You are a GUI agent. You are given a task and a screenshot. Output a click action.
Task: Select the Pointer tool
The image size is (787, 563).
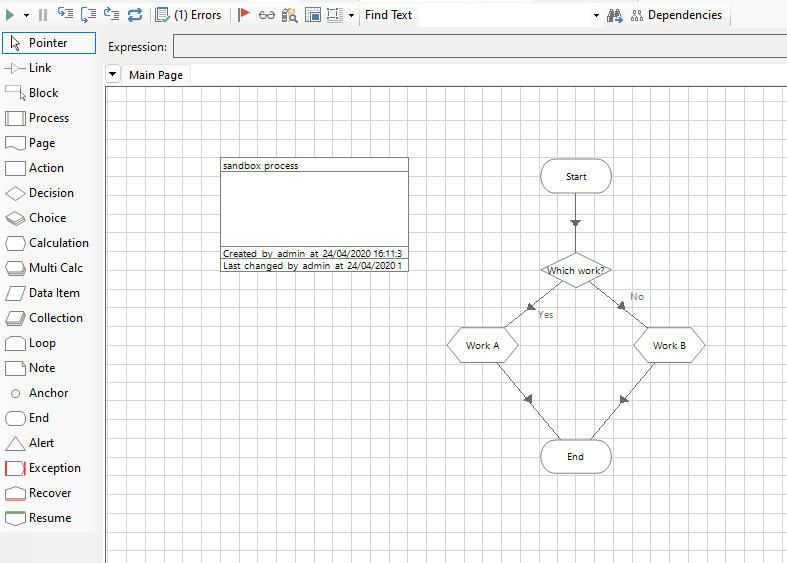(50, 43)
